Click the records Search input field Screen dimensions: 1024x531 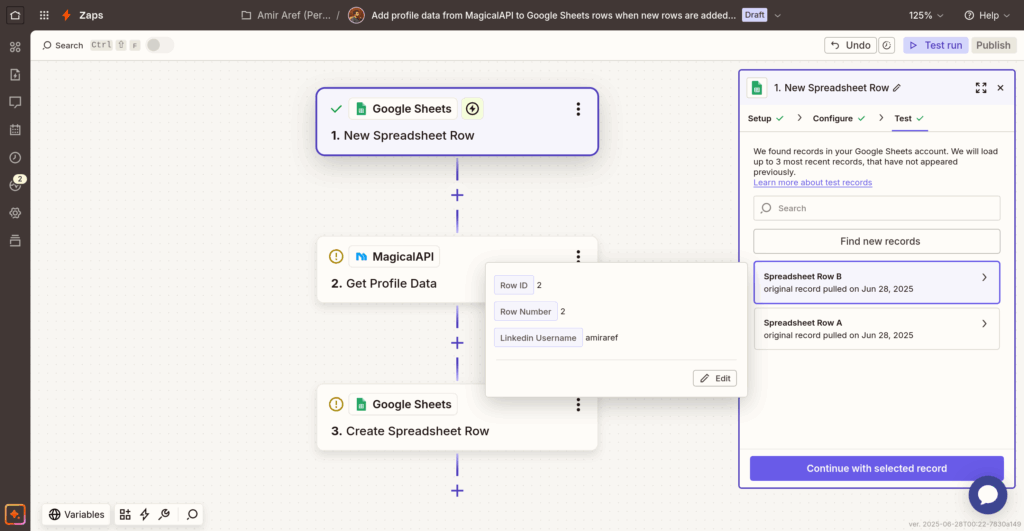(876, 208)
